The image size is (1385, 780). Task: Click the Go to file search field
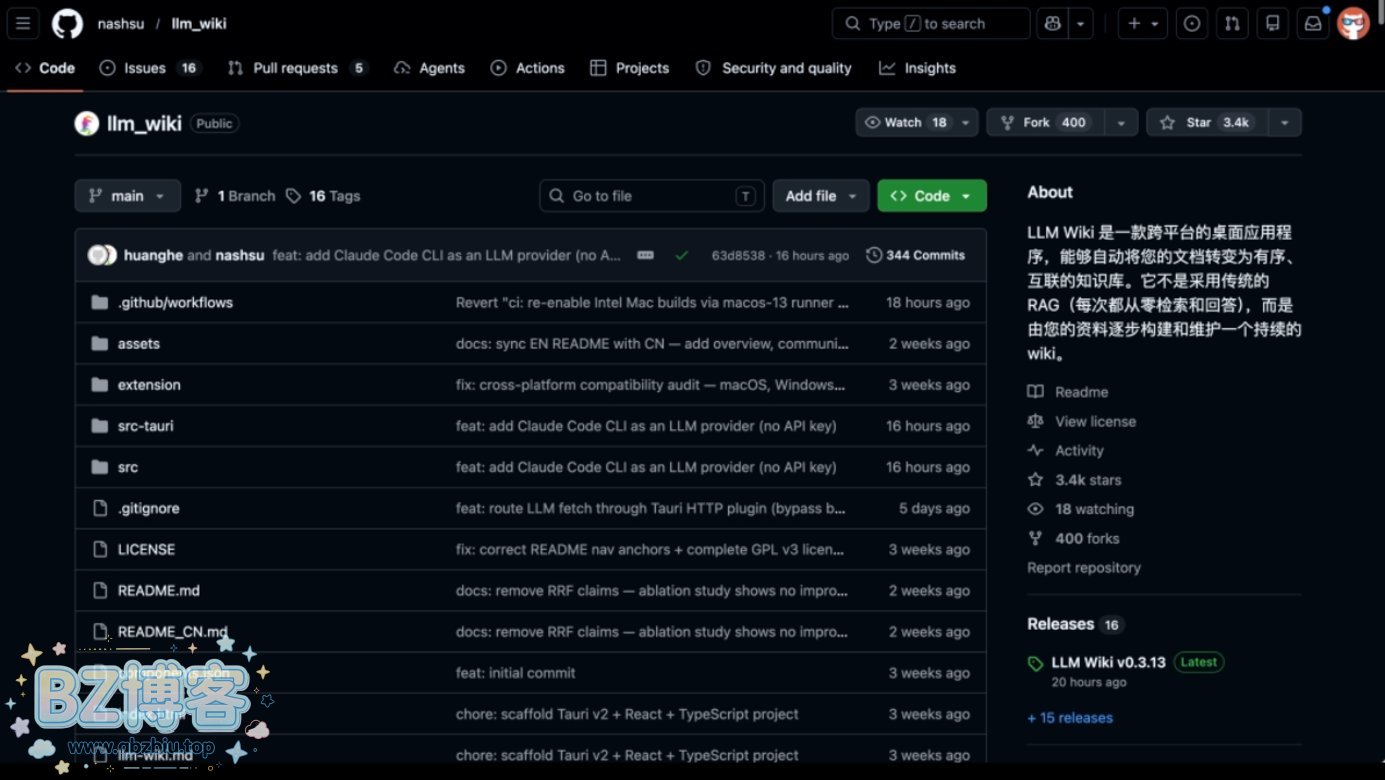pyautogui.click(x=651, y=196)
